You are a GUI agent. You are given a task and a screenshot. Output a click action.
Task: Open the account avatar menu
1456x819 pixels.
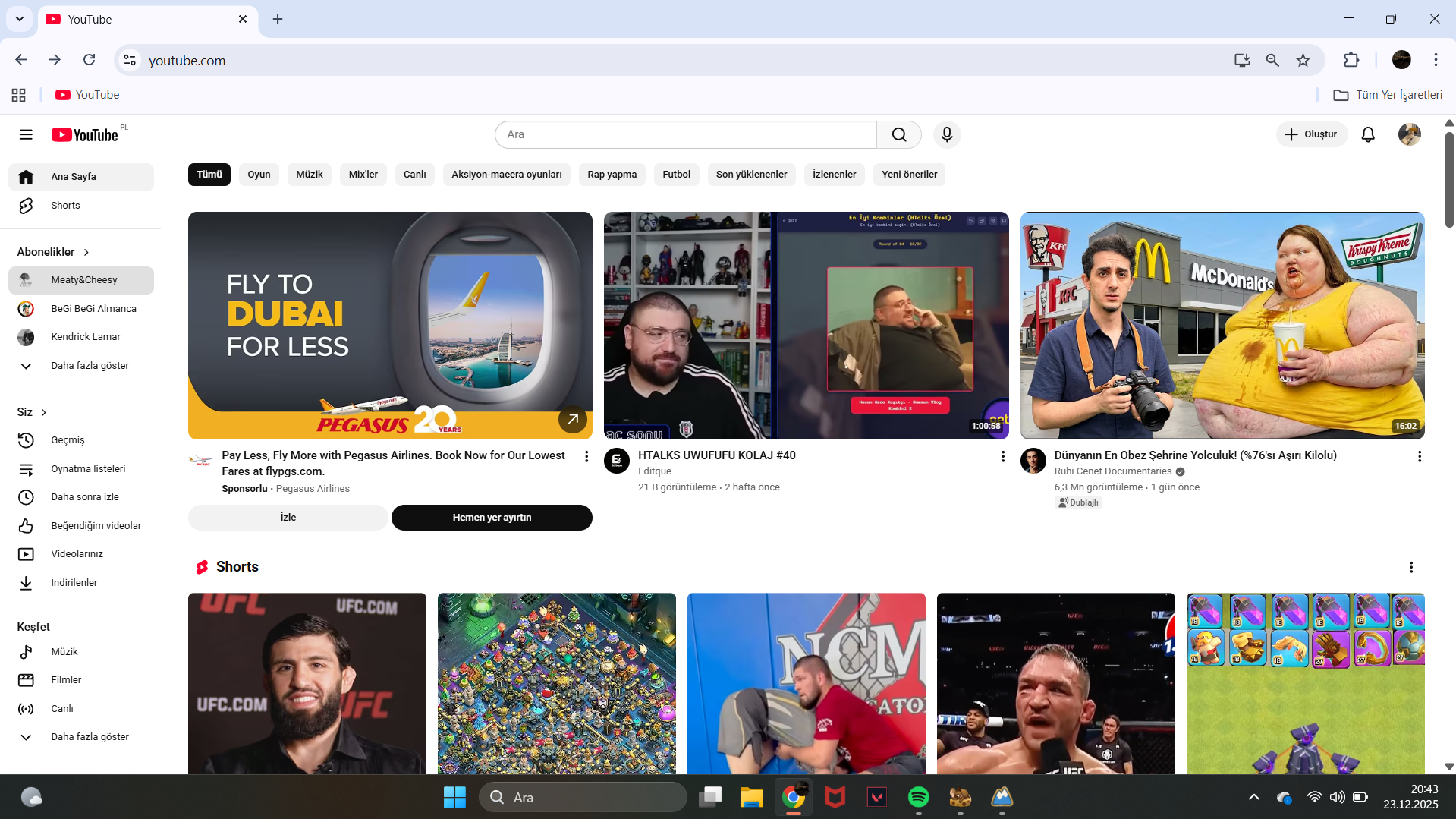(x=1410, y=134)
